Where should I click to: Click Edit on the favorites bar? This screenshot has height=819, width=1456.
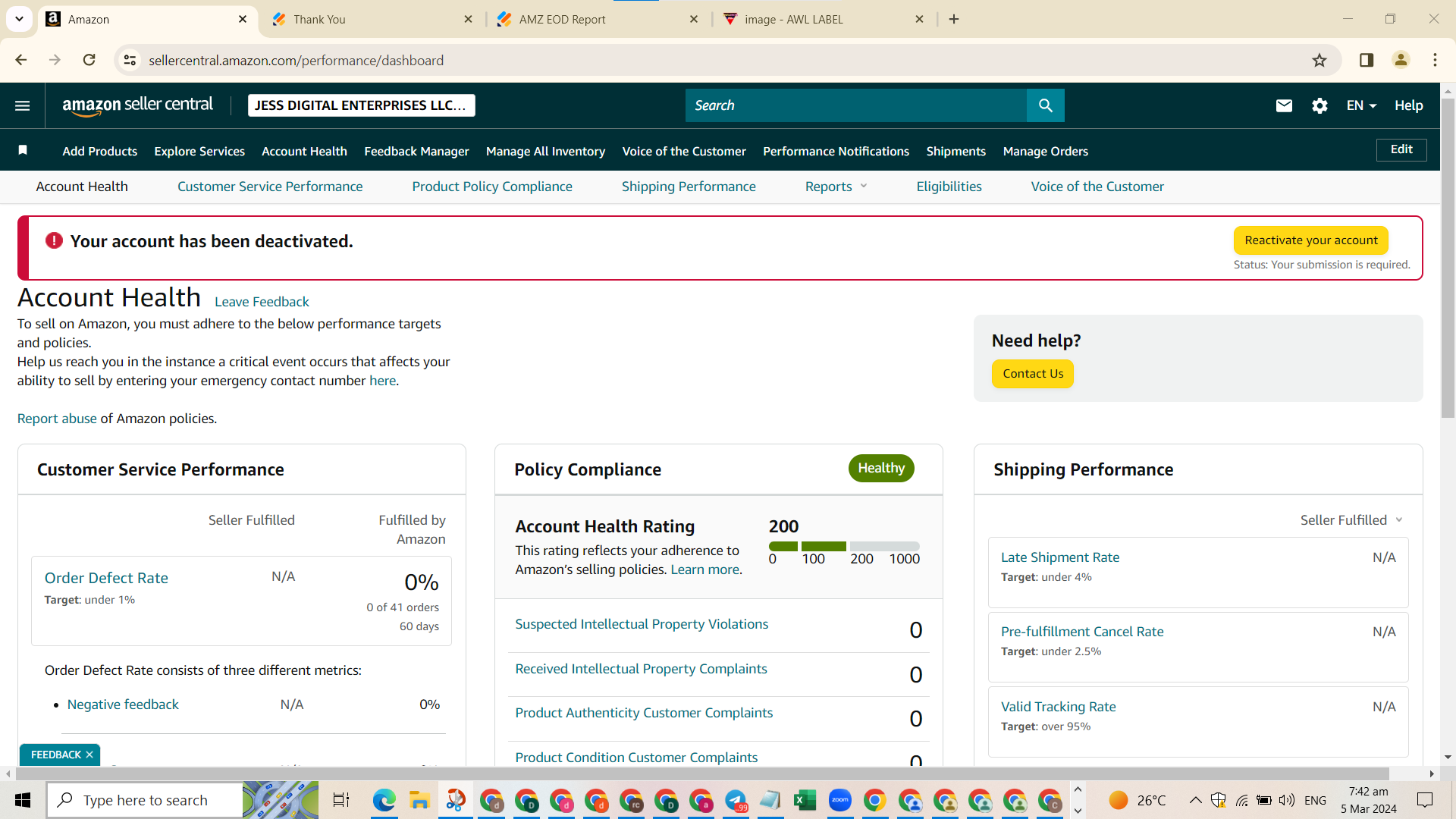(1401, 149)
